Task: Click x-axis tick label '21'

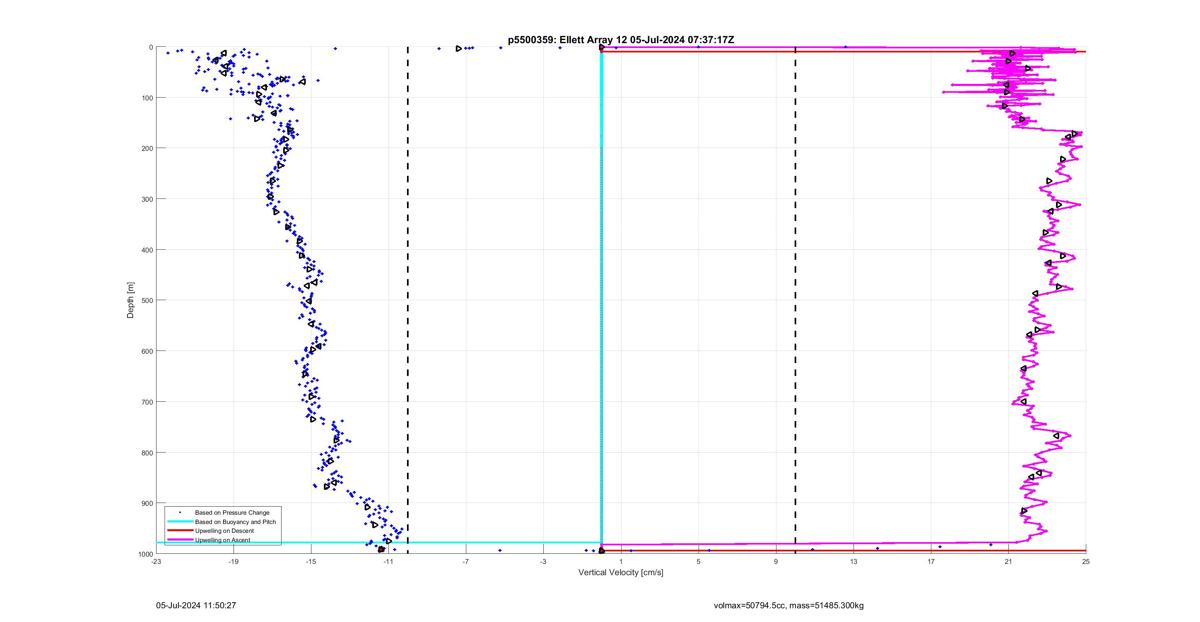Action: pos(1008,562)
